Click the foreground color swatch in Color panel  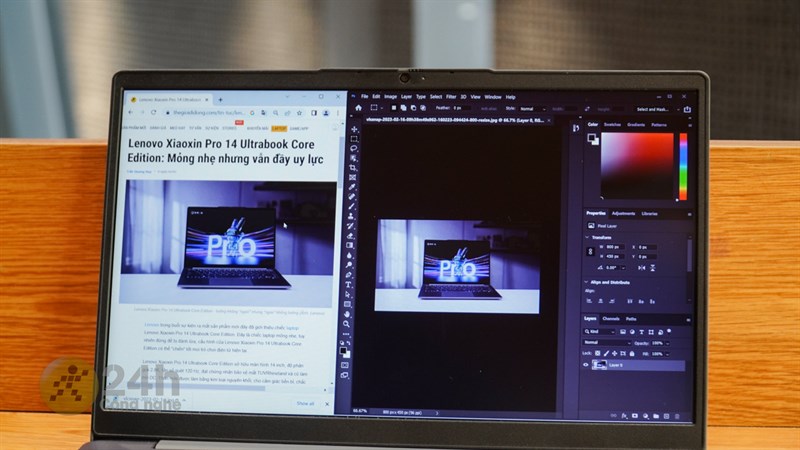click(591, 137)
